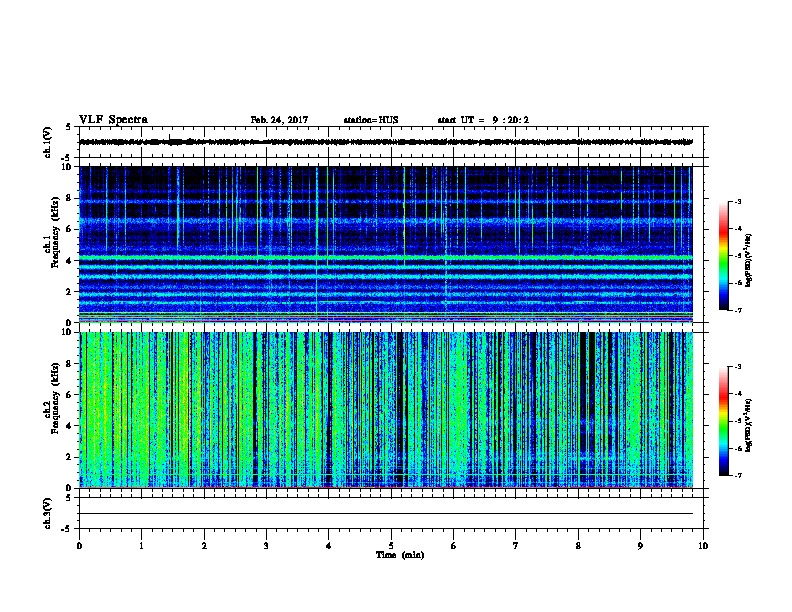Viewport: 792px width, 612px height.
Task: Click the time axis tick label '0'
Action: point(79,546)
